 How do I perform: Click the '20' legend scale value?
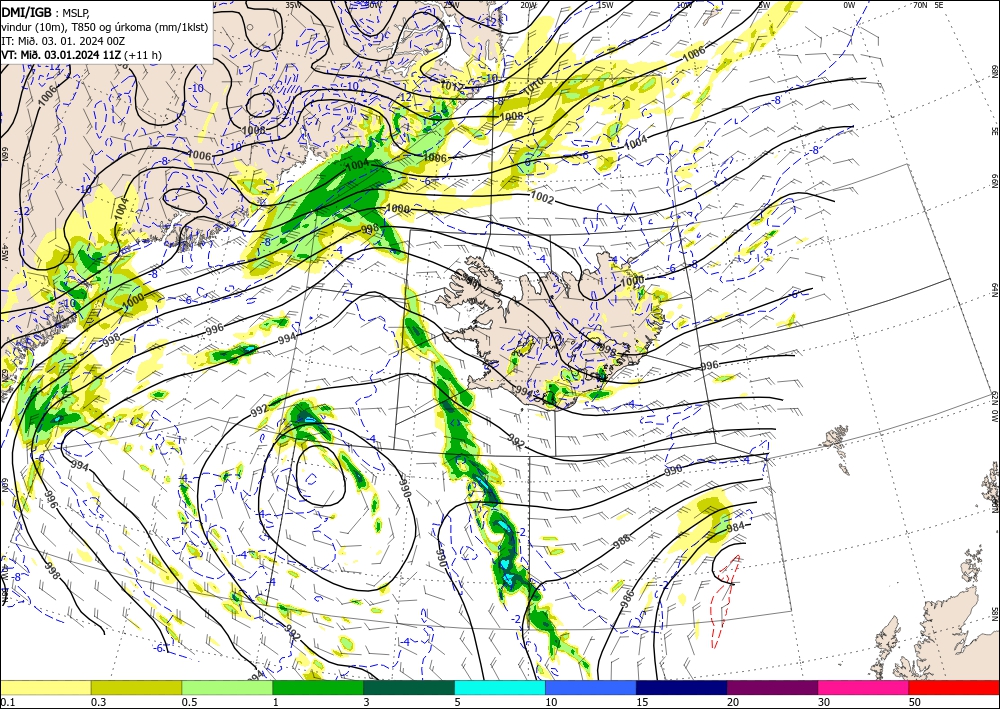pos(733,702)
